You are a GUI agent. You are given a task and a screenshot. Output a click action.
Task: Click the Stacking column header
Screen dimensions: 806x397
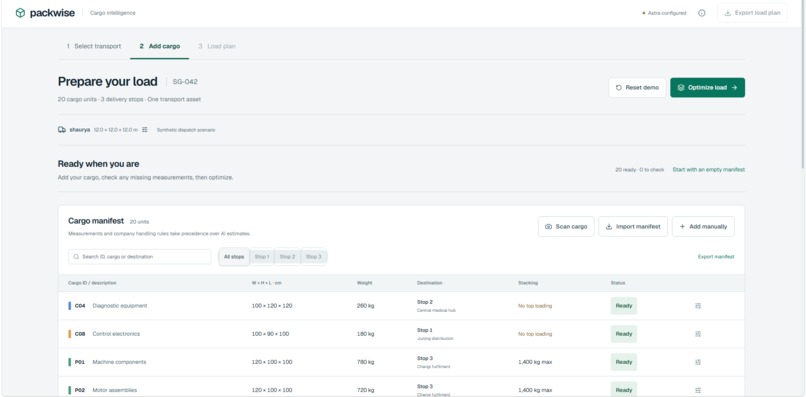pyautogui.click(x=528, y=283)
